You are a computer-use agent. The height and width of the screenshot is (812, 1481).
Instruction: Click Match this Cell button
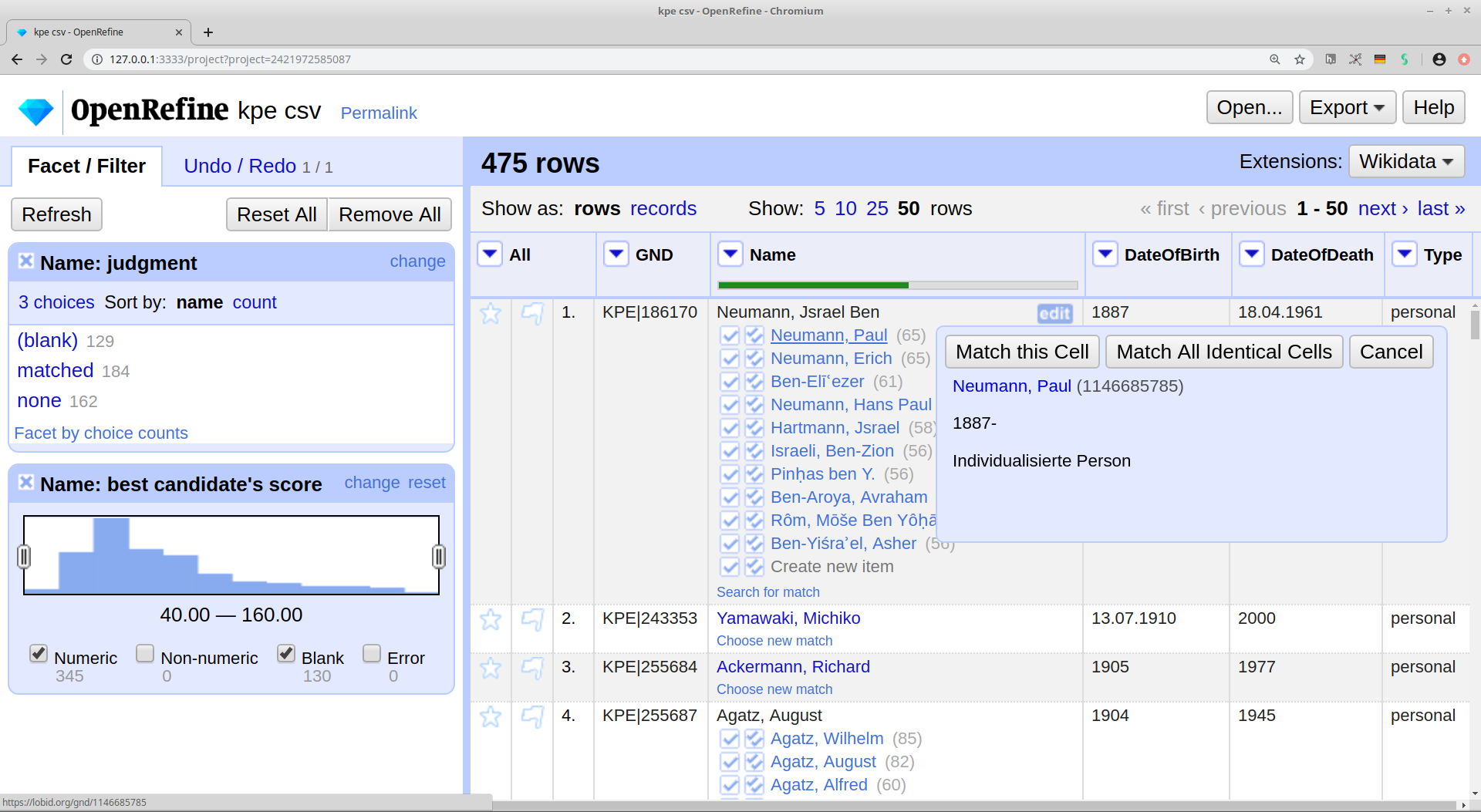[1022, 352]
